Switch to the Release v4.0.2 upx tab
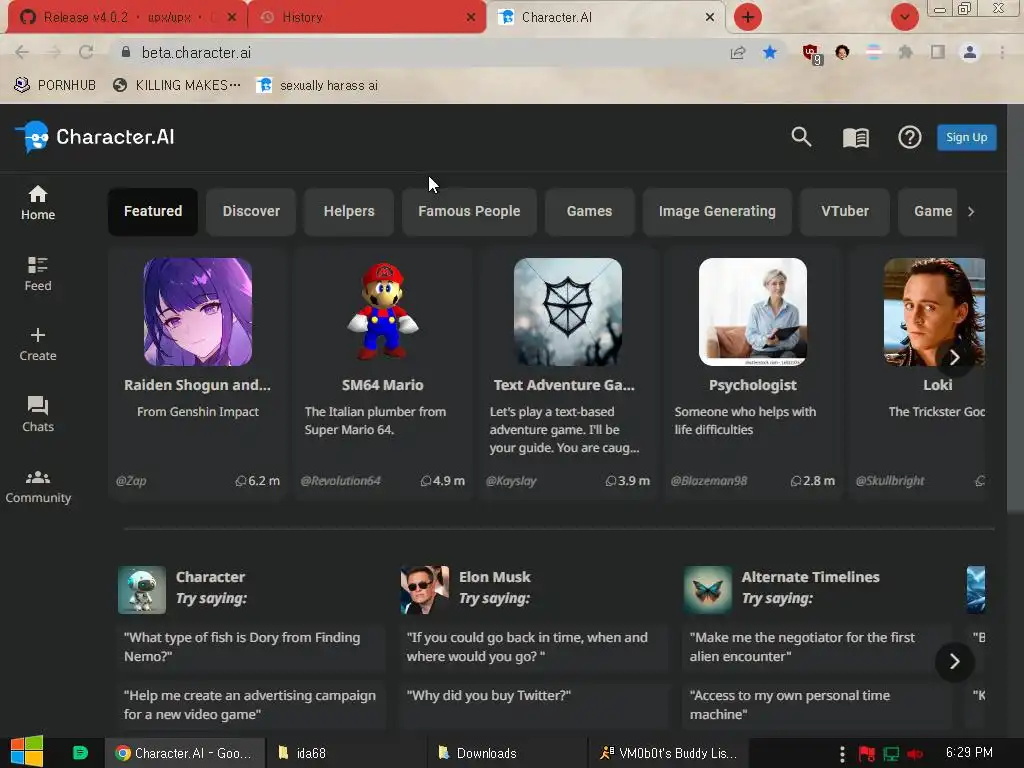The width and height of the screenshot is (1024, 768). click(x=128, y=17)
